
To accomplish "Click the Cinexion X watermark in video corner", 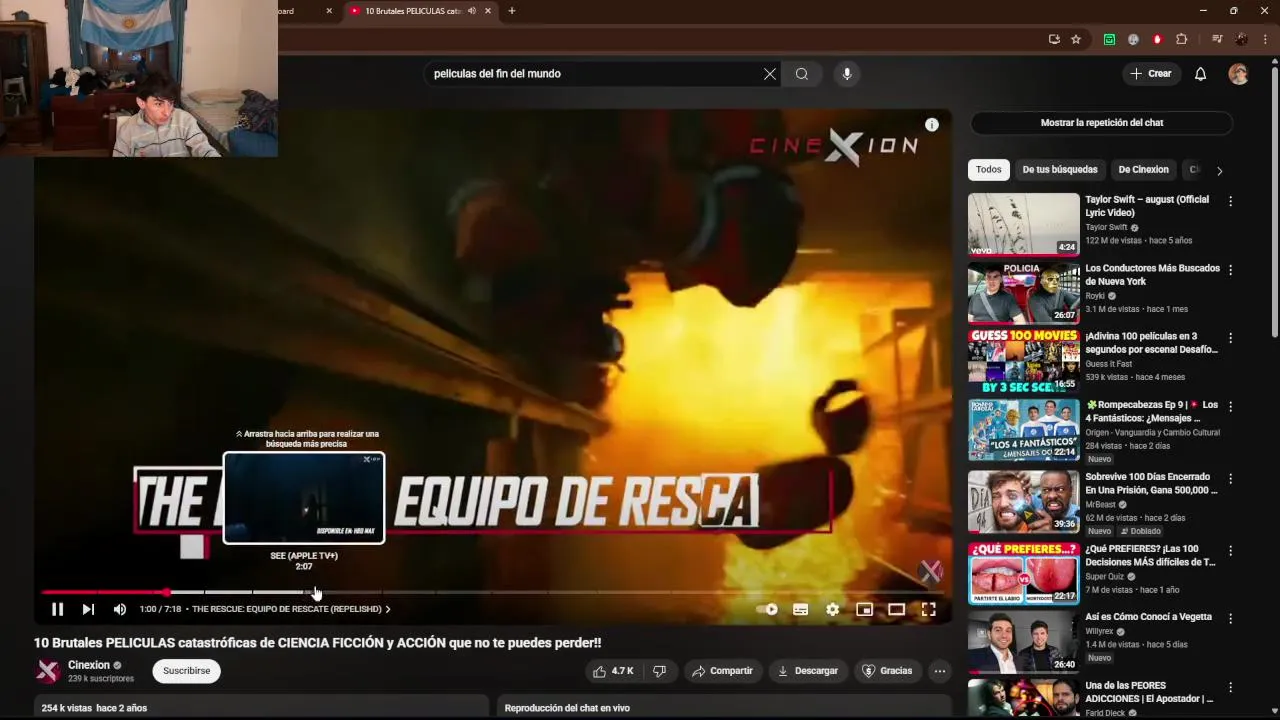I will click(930, 571).
